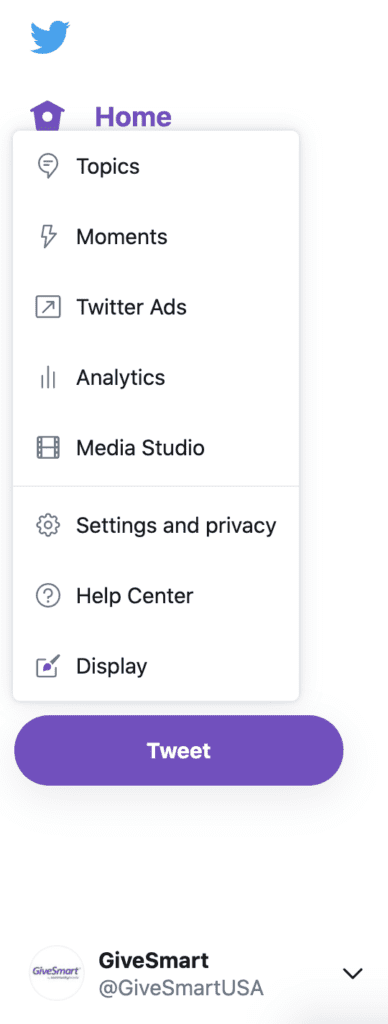Click the Analytics bar chart icon
This screenshot has height=1024, width=388.
[x=48, y=377]
